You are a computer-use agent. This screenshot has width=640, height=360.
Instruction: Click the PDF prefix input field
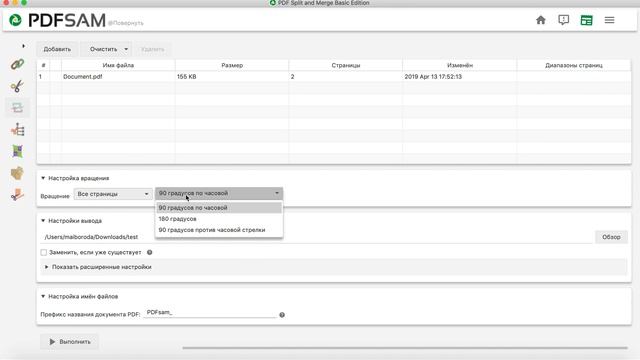(210, 313)
